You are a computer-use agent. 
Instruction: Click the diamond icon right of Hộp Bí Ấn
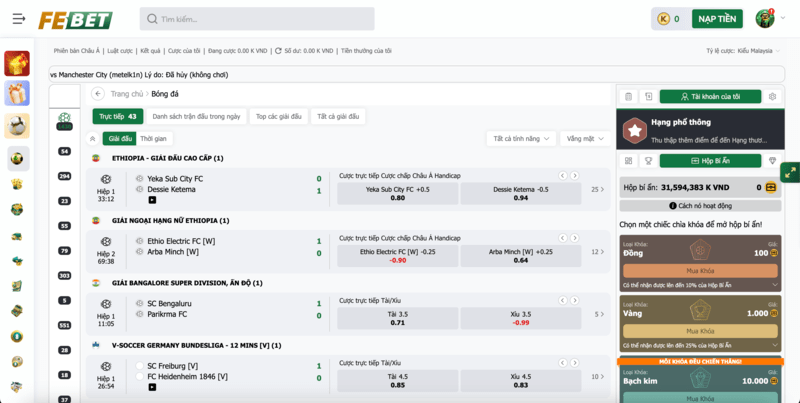coord(772,160)
